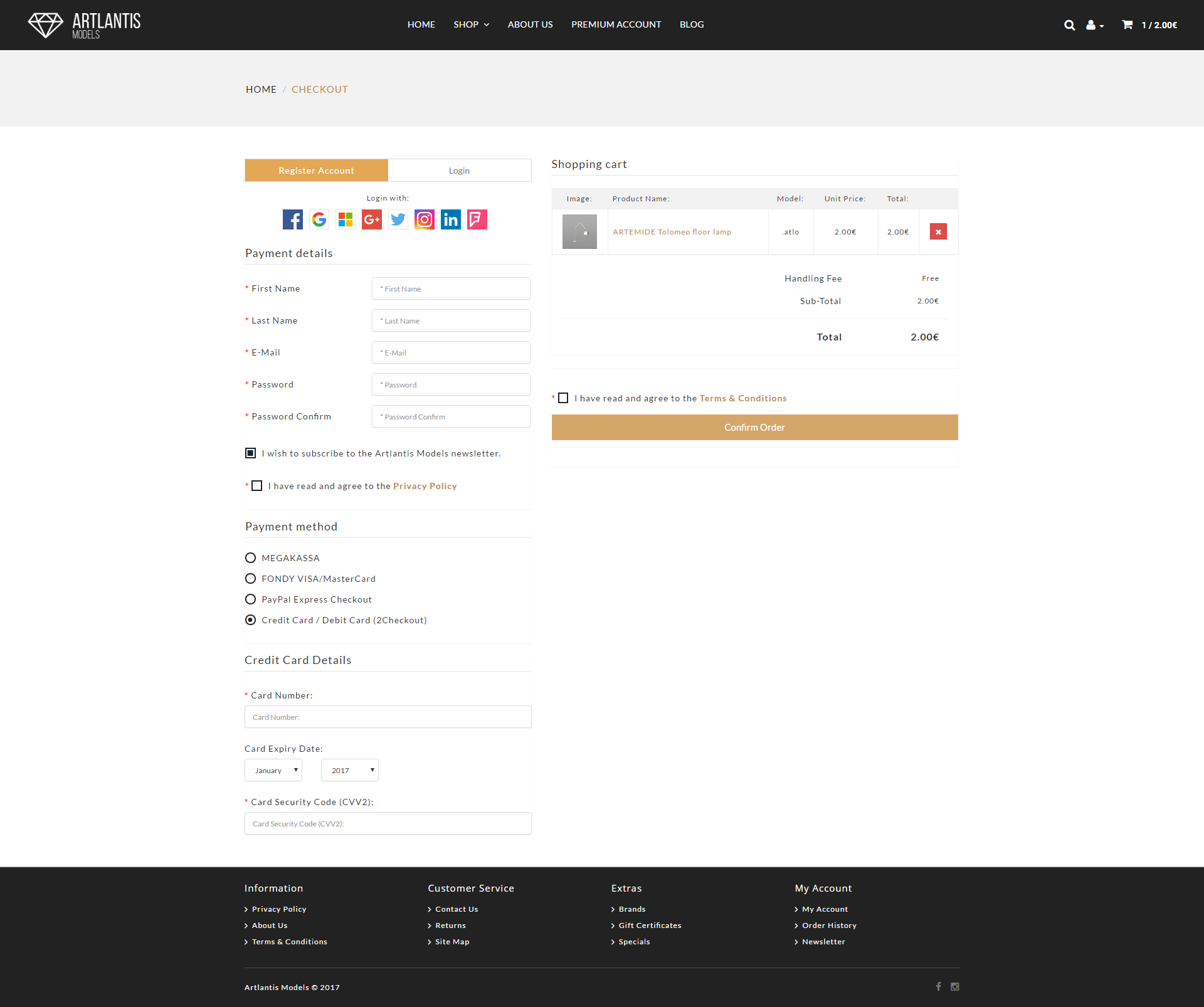Open the expiry year dropdown

(x=350, y=771)
